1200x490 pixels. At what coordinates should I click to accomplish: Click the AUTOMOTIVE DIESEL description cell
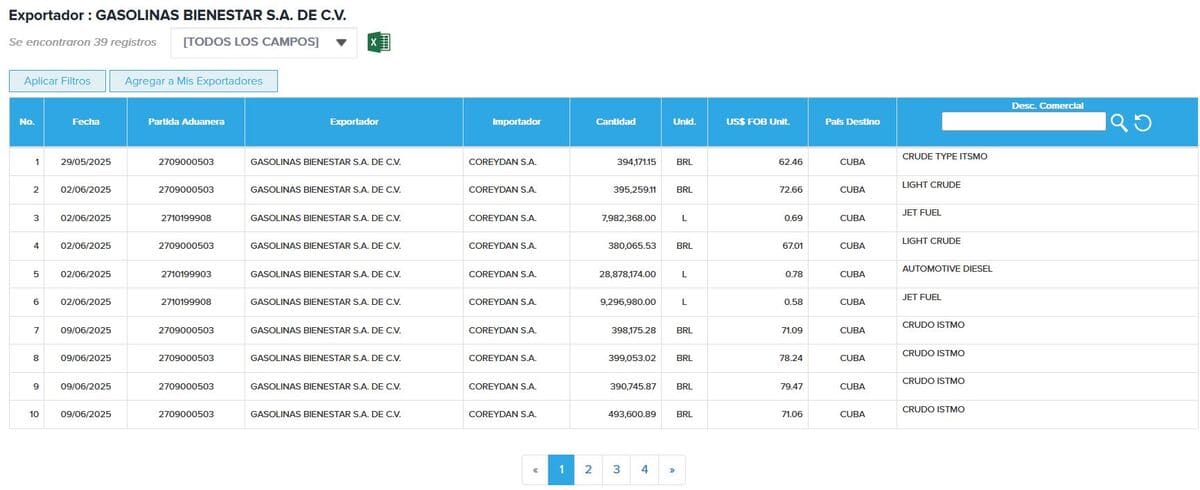pyautogui.click(x=1047, y=273)
